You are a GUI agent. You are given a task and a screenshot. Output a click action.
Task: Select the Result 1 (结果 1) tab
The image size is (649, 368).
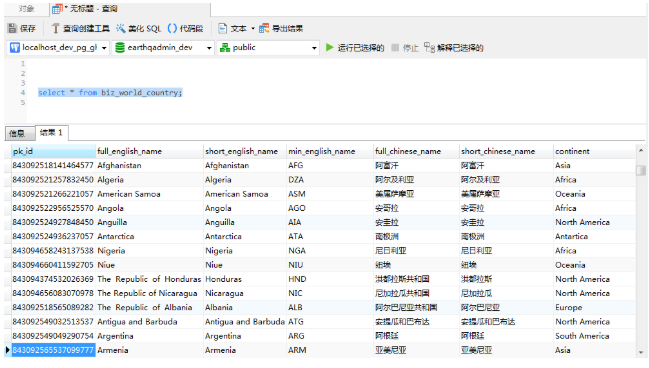51,132
